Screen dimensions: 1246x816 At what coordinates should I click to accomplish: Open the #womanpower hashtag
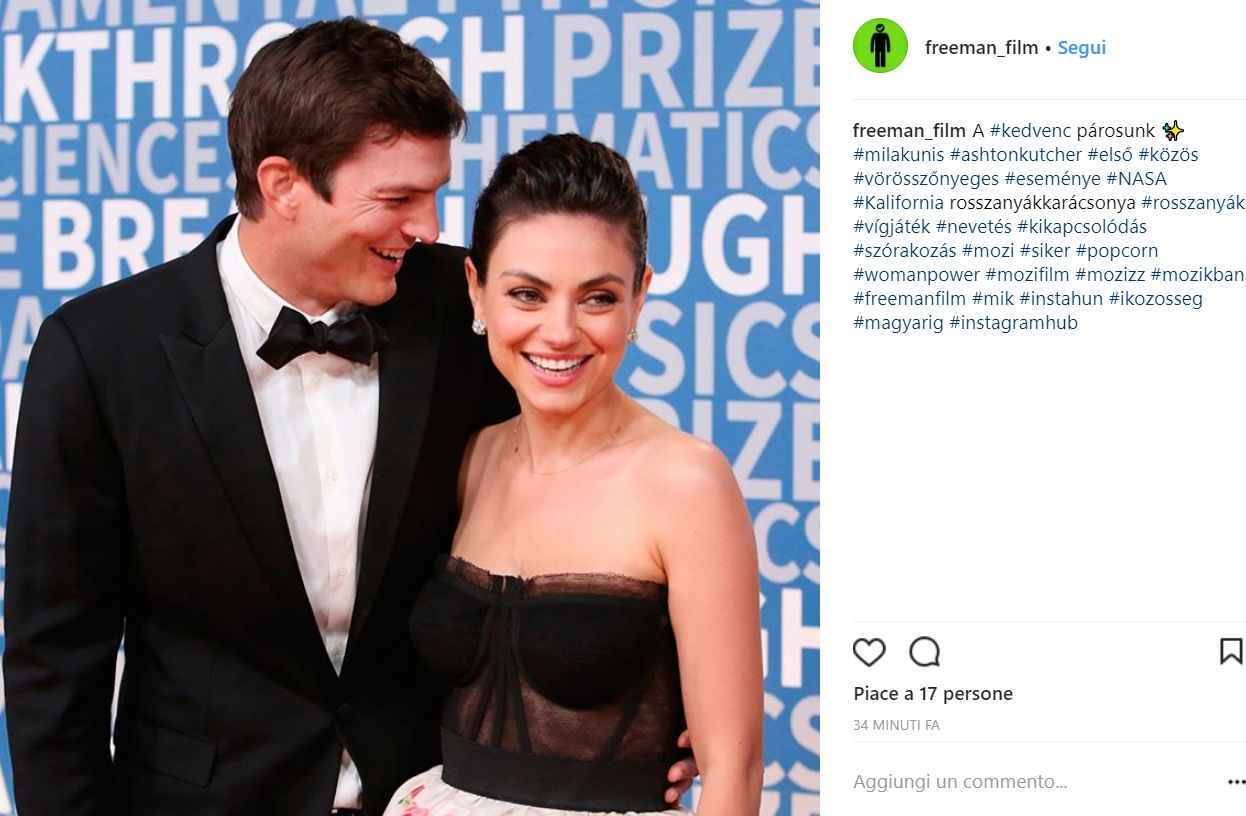pyautogui.click(x=916, y=275)
